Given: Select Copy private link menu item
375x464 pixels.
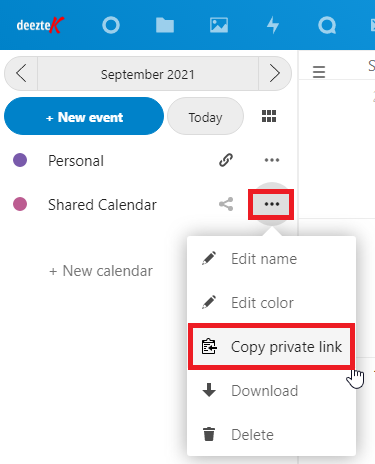Looking at the screenshot, I should [271, 347].
